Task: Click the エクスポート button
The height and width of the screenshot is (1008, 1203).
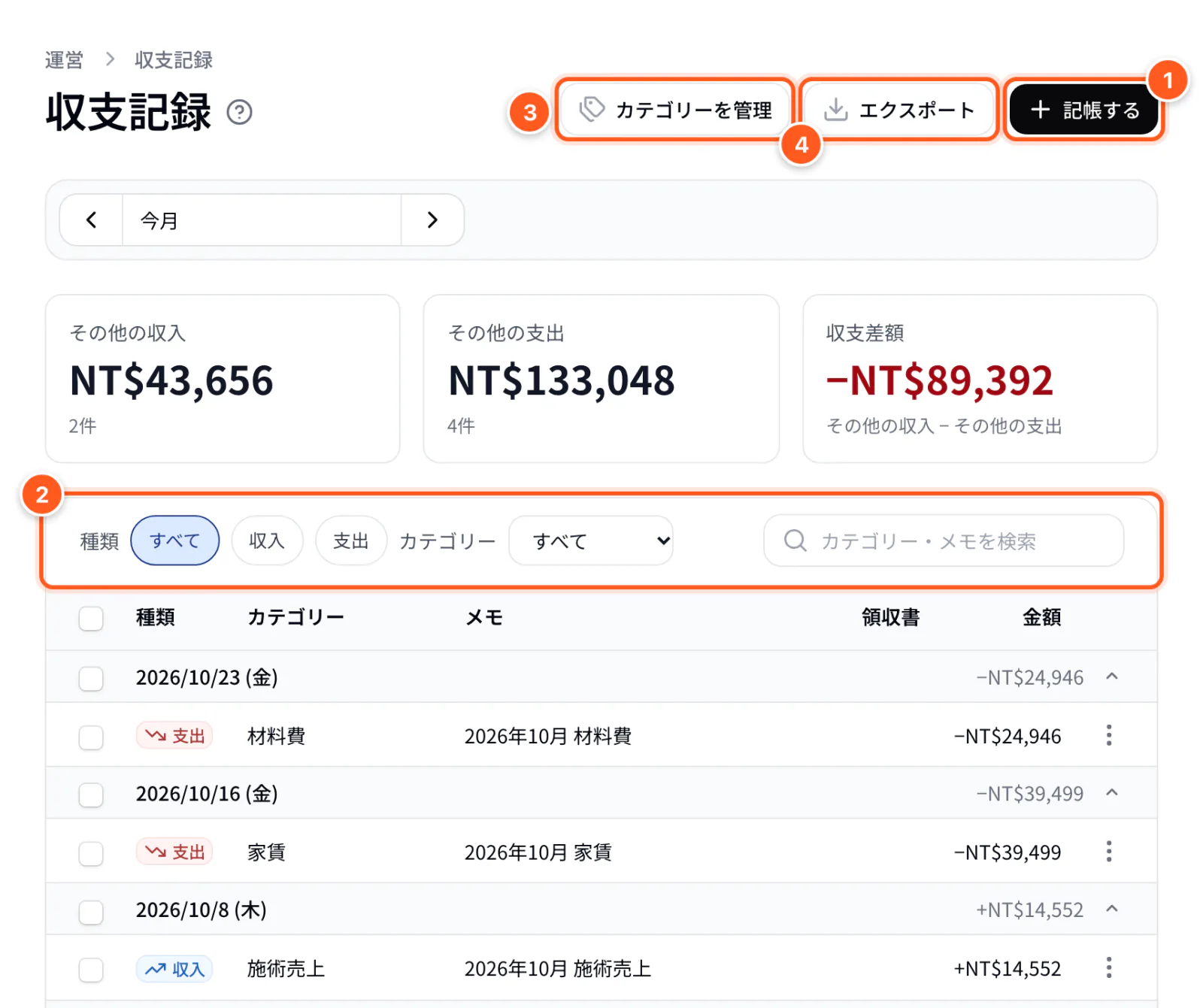Action: 899,110
